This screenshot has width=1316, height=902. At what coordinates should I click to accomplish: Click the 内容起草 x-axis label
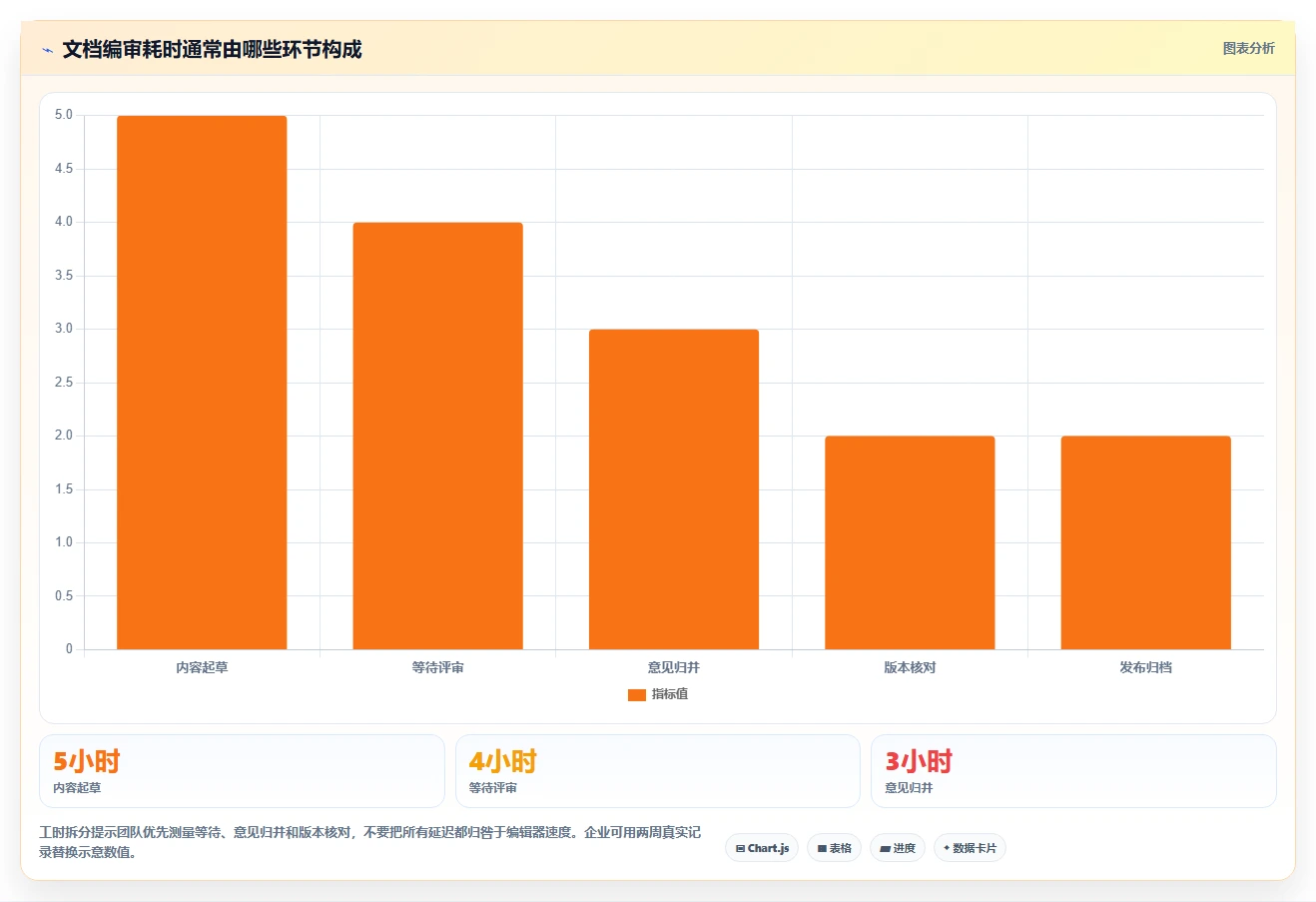pos(202,667)
